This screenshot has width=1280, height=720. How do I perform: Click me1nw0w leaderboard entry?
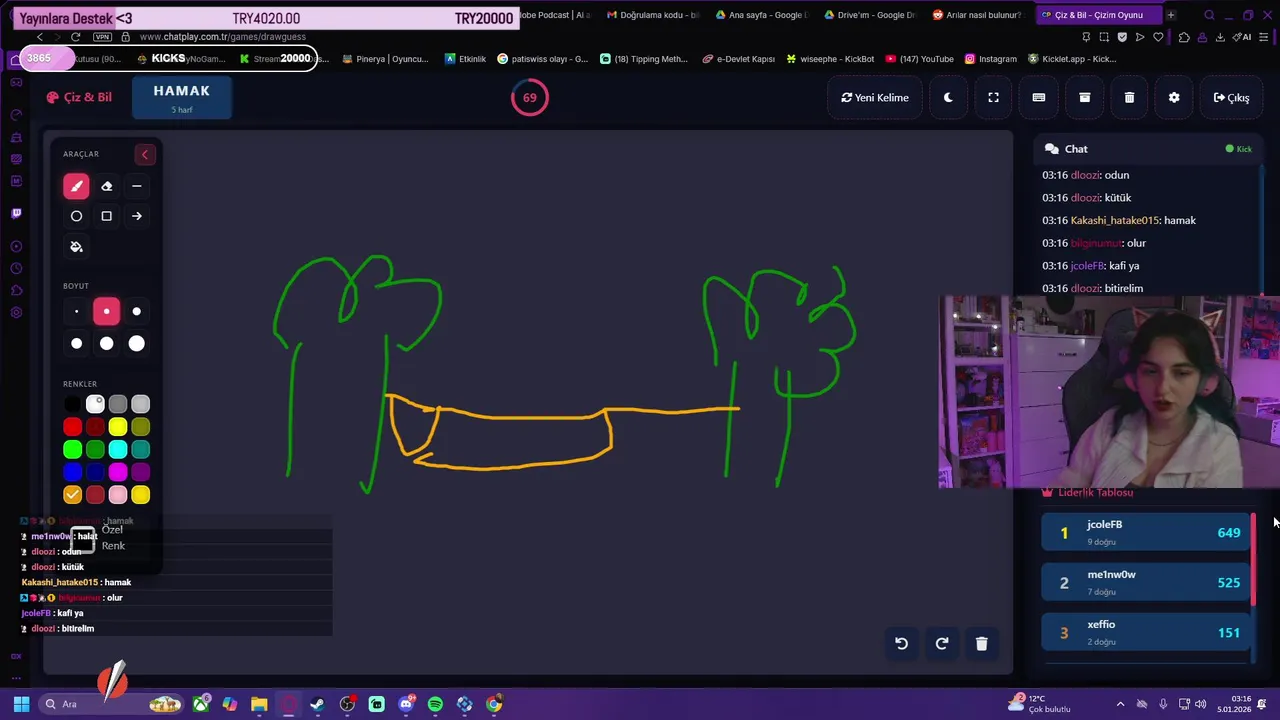click(1145, 582)
